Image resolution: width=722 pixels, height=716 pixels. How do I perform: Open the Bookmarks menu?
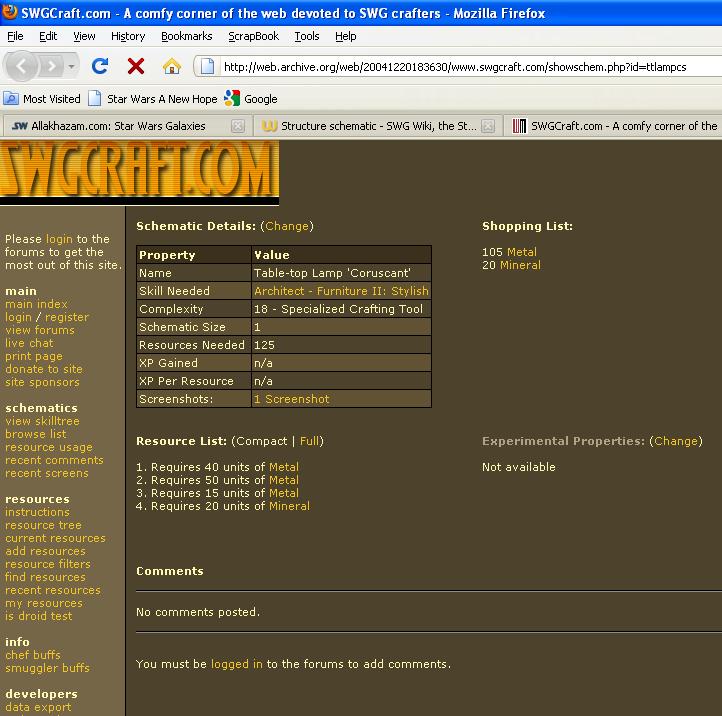point(186,36)
